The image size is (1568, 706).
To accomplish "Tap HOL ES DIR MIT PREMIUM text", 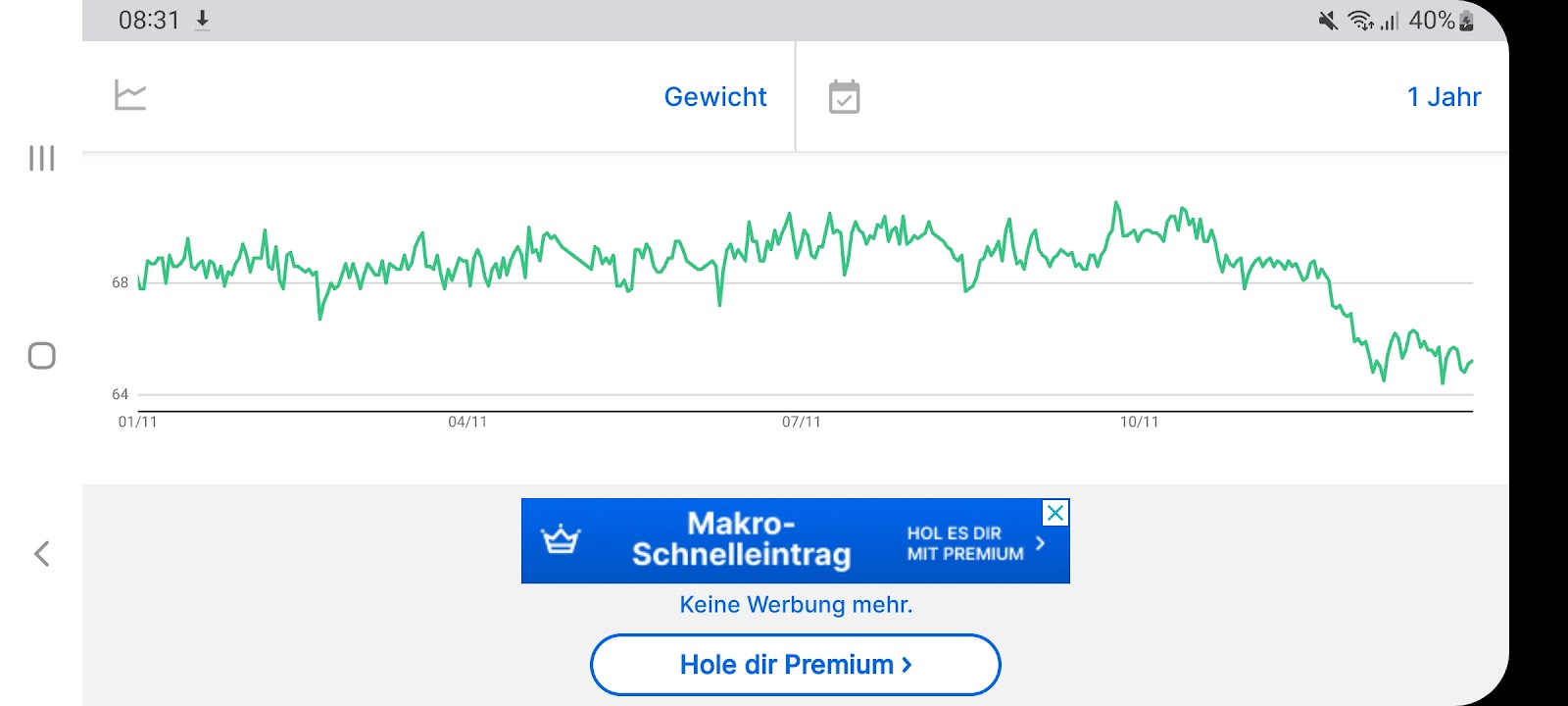I will (964, 543).
